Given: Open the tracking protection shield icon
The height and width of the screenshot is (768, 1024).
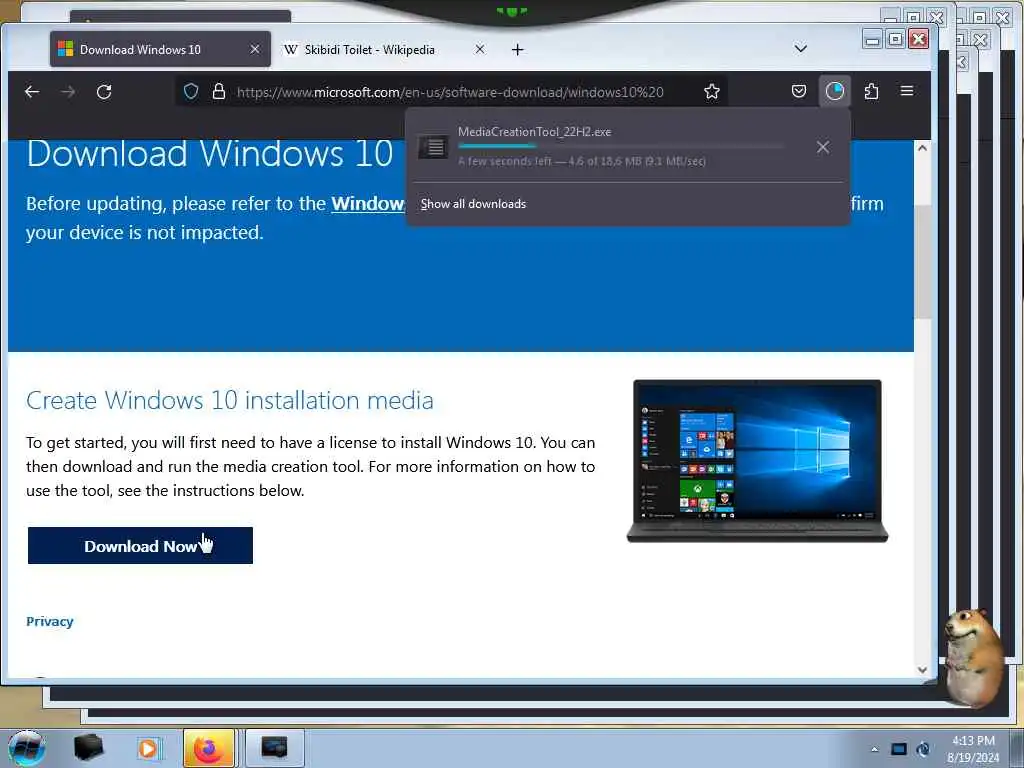Looking at the screenshot, I should point(191,91).
